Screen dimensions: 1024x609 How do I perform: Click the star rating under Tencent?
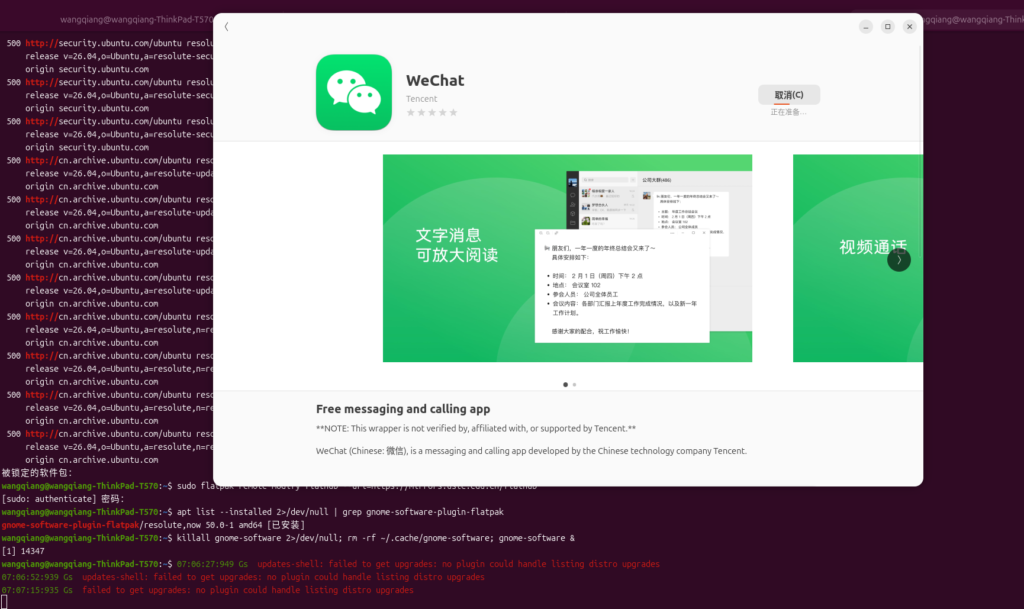tap(432, 112)
